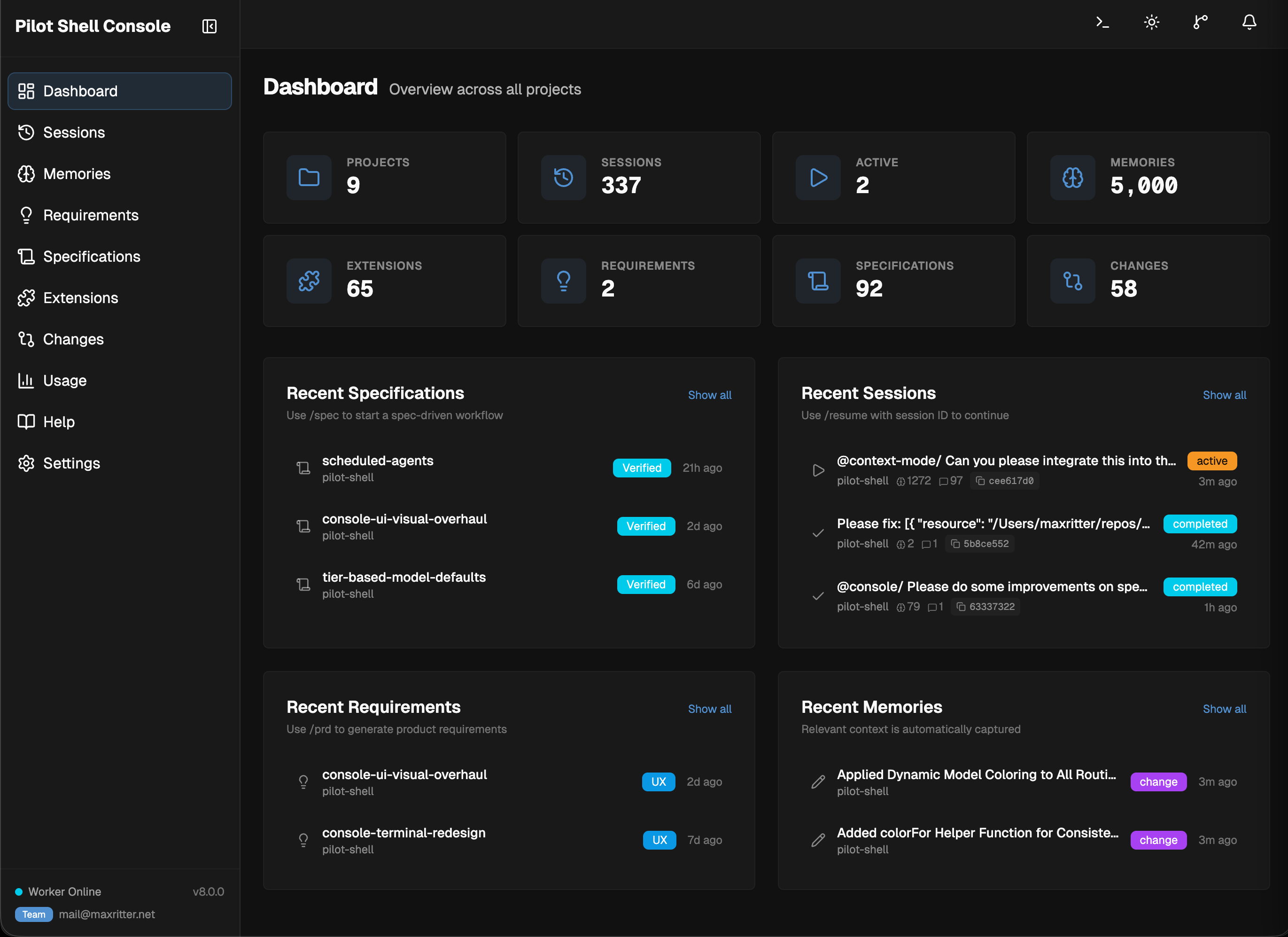This screenshot has width=1288, height=937.
Task: Open notifications via the bell icon
Action: click(1249, 22)
